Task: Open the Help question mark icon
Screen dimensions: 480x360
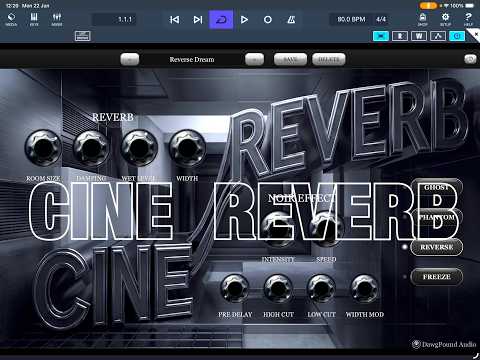Action: point(468,19)
